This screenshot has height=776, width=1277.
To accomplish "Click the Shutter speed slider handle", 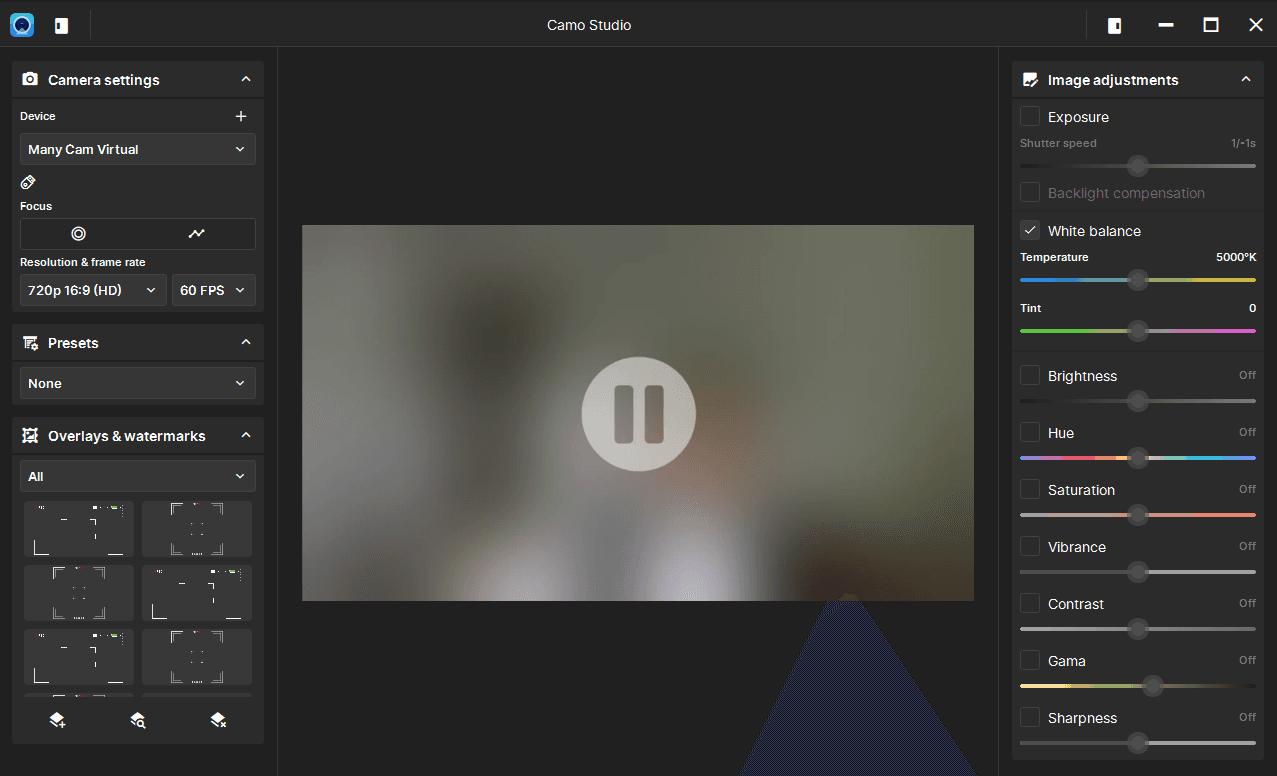I will (1137, 166).
